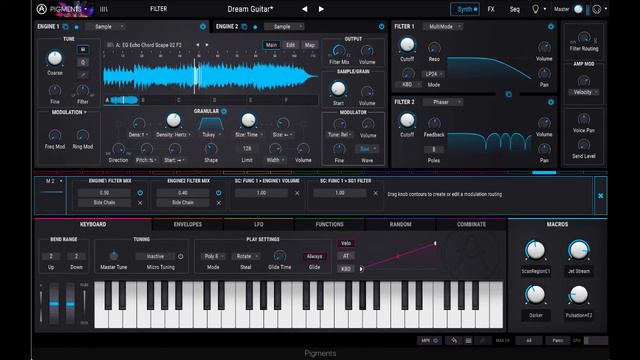The width and height of the screenshot is (640, 360).
Task: Open the Rotate voice steal dropdown
Action: pyautogui.click(x=246, y=256)
